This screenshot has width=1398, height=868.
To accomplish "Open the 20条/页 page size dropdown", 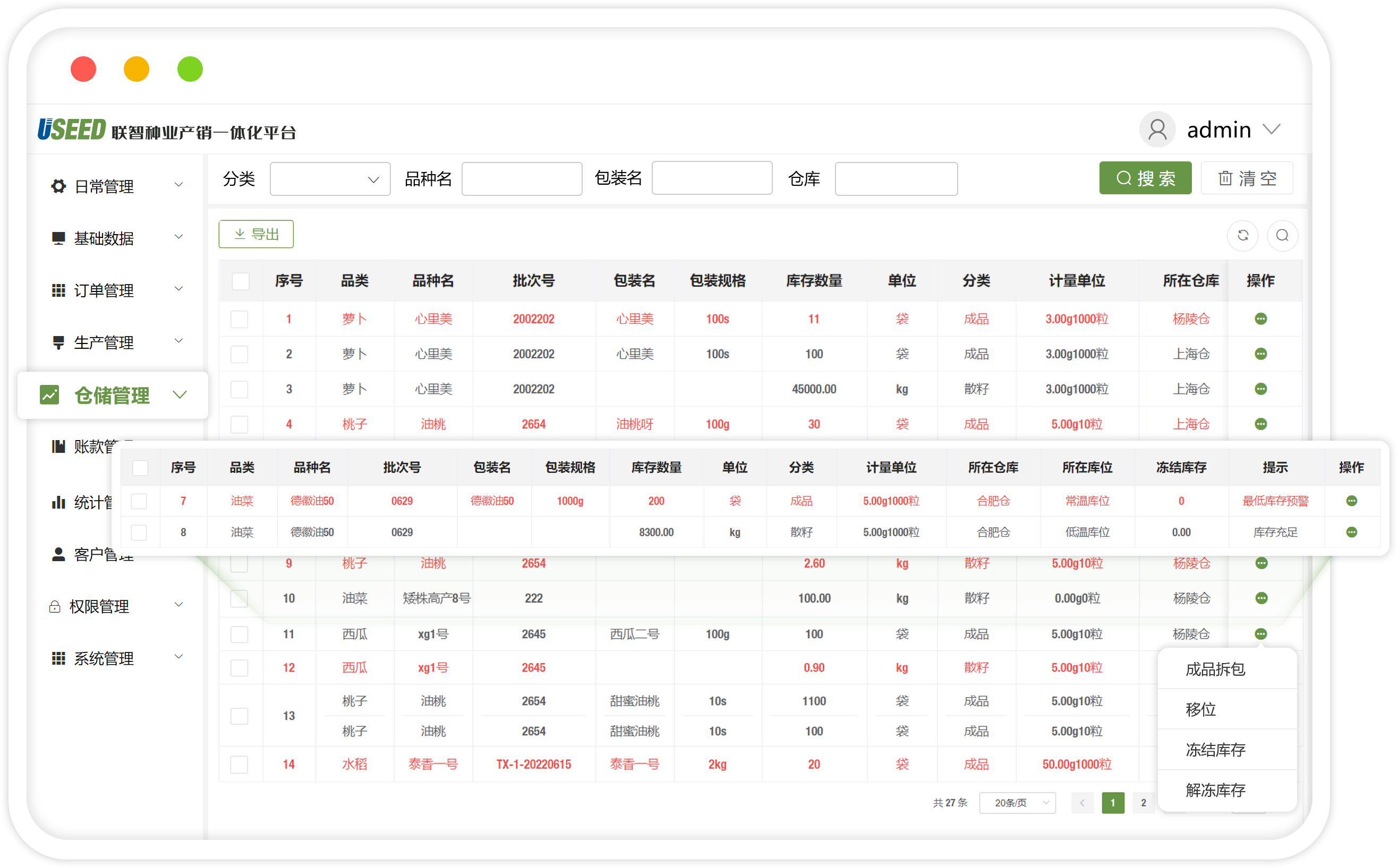I will coord(1017,803).
